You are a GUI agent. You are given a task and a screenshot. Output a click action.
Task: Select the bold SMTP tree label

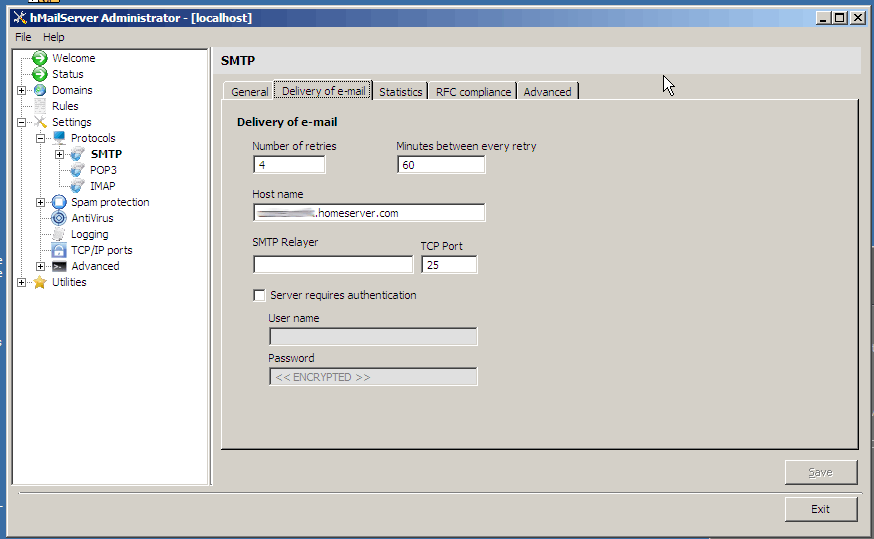click(x=106, y=154)
